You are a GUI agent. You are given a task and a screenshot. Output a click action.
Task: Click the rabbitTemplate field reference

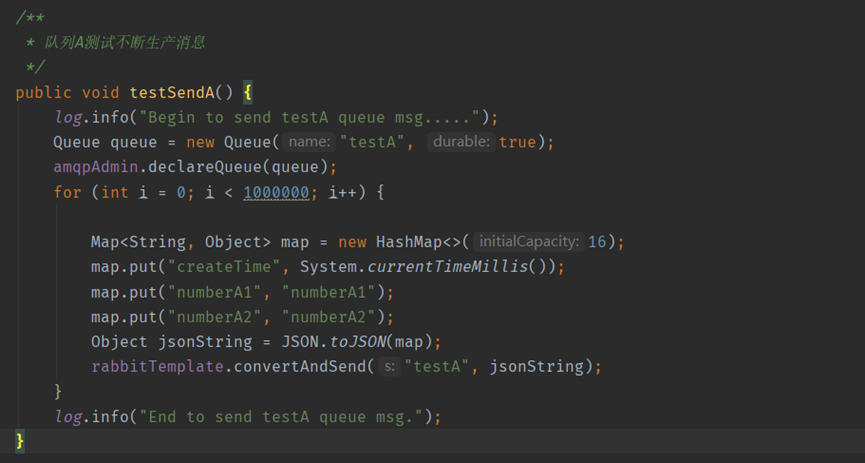point(157,367)
